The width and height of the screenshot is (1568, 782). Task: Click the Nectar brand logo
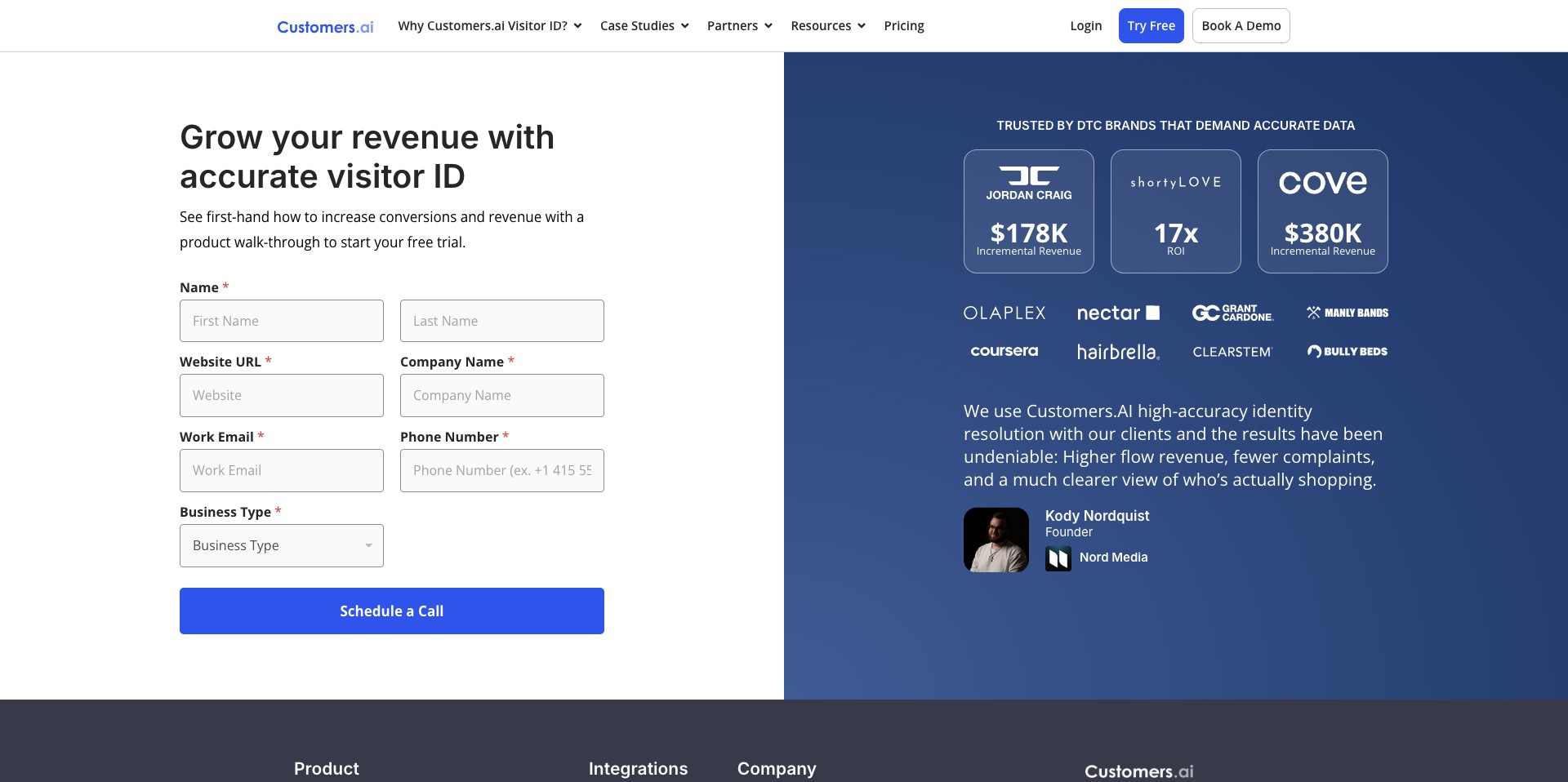tap(1118, 313)
